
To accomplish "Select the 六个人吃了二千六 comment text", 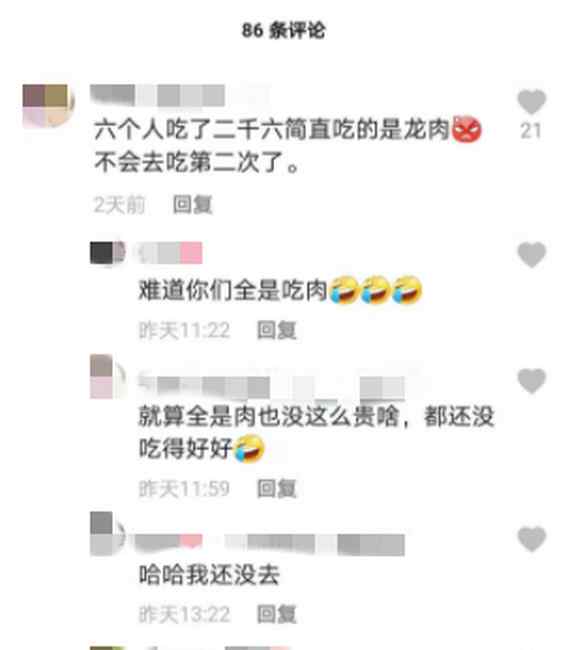I will click(288, 146).
